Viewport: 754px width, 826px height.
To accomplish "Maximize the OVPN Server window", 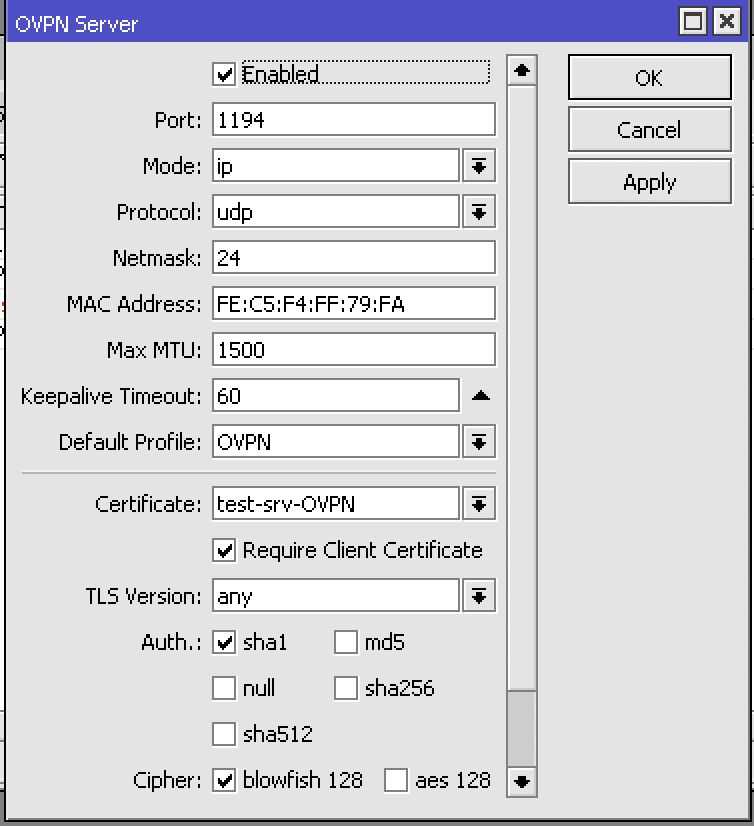I will (692, 22).
